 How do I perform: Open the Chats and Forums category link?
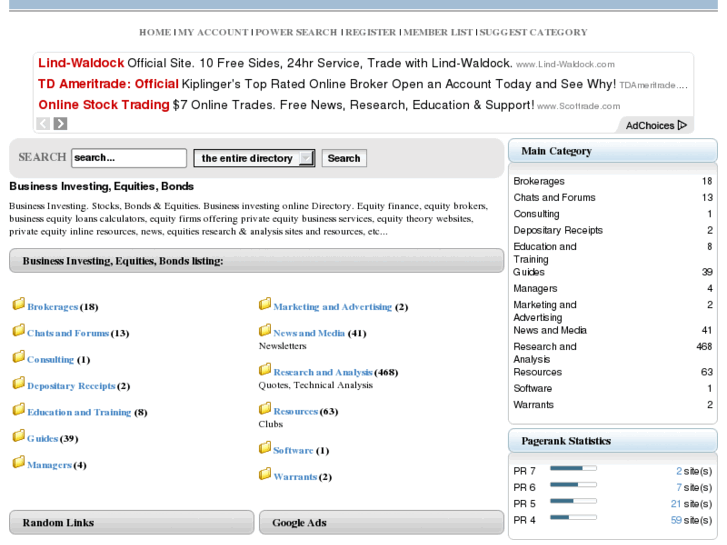(x=68, y=333)
